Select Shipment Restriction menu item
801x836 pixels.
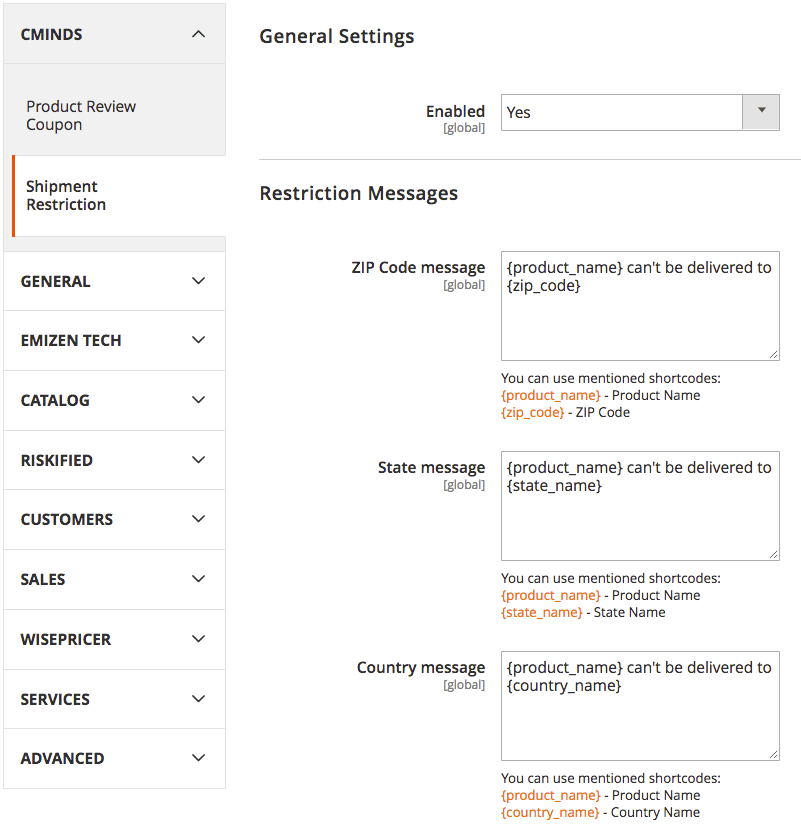coord(66,196)
